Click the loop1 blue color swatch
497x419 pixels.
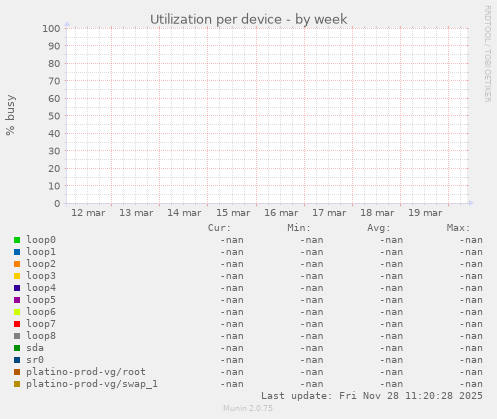point(17,252)
